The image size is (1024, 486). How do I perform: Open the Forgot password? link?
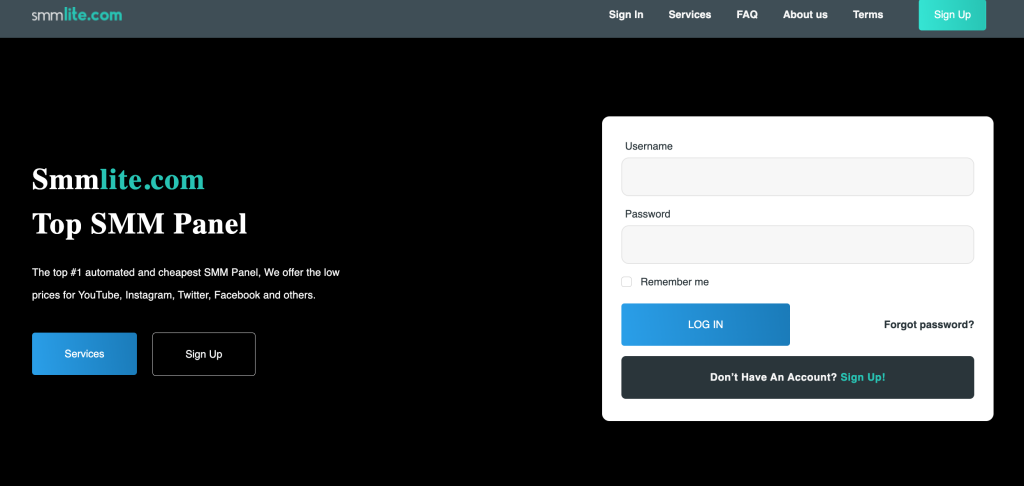(929, 324)
